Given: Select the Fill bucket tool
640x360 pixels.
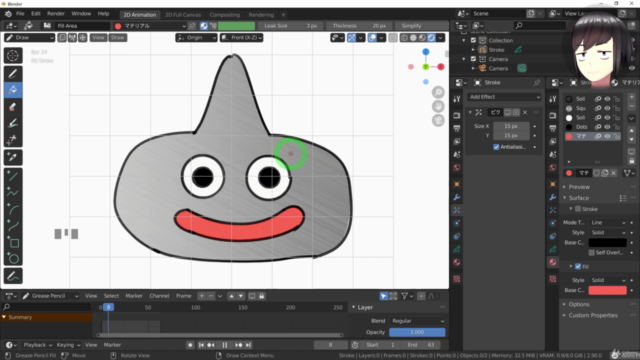Looking at the screenshot, I should (x=13, y=90).
